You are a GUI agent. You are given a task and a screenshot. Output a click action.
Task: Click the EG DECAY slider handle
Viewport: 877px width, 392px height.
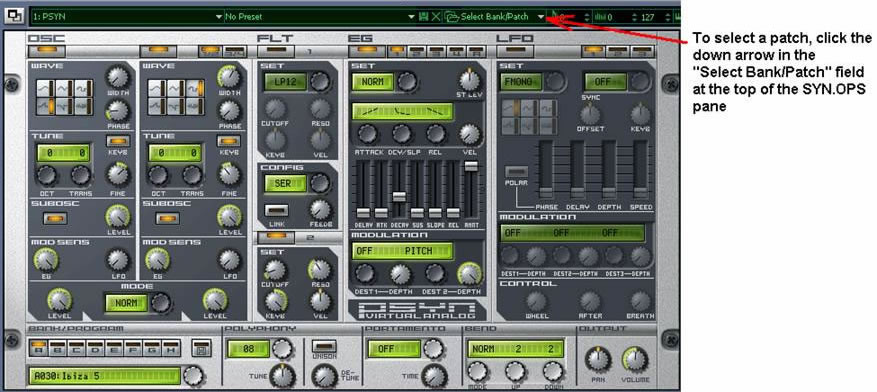(x=398, y=196)
